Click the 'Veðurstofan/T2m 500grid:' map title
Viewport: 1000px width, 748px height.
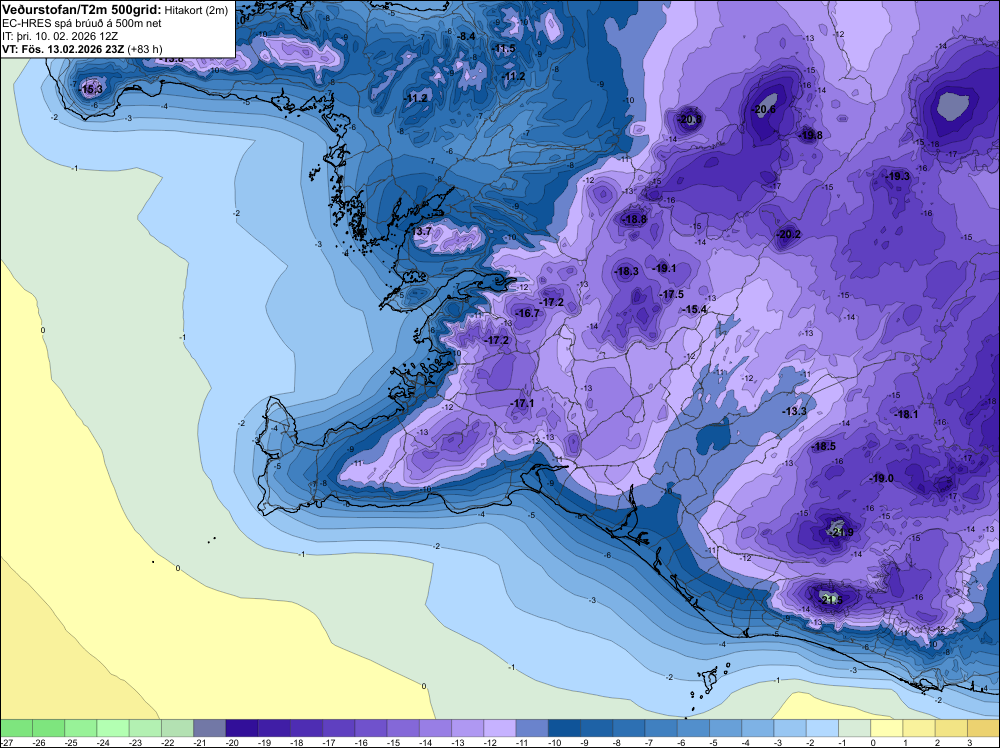coord(82,10)
